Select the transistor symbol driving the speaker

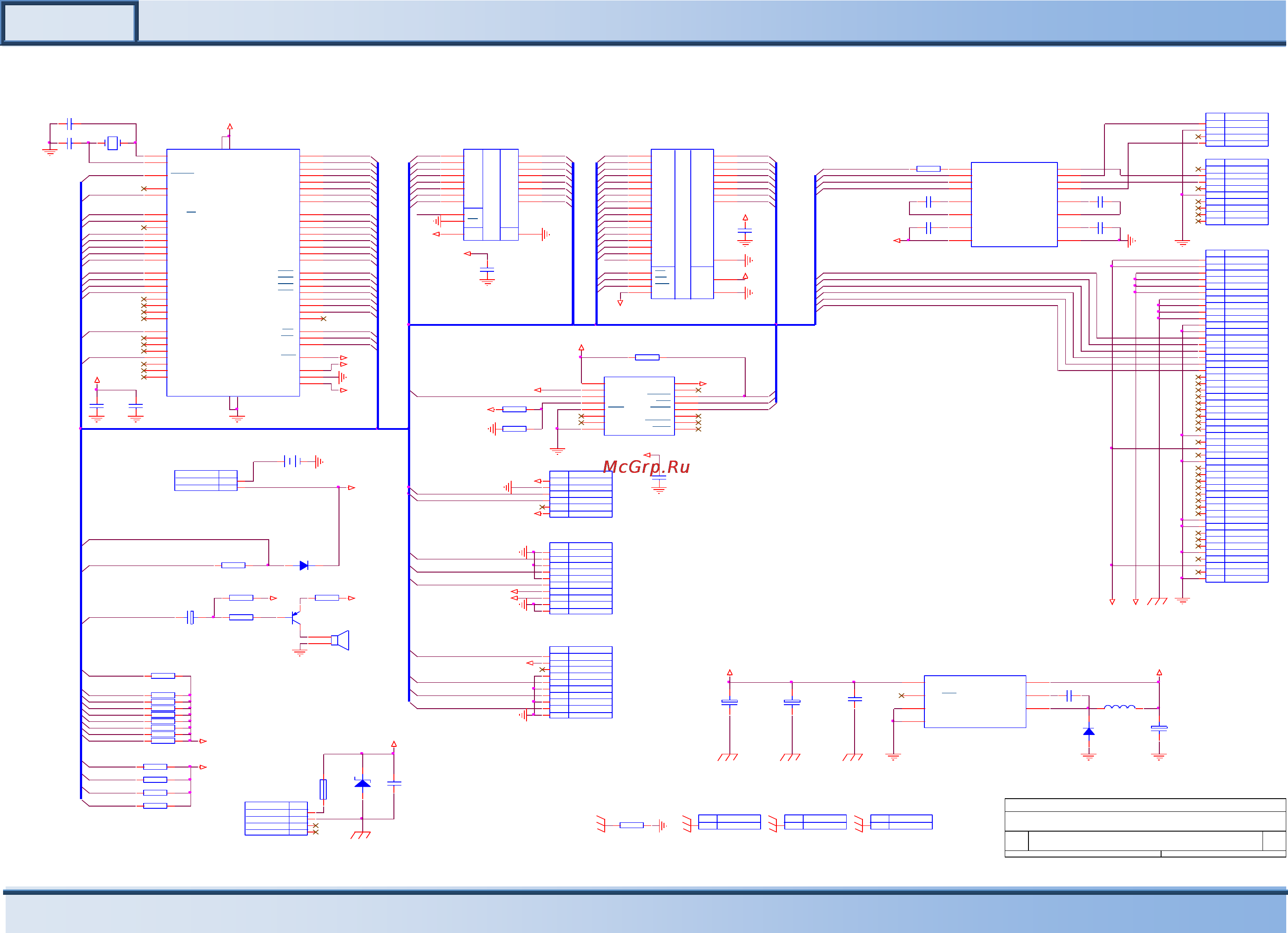click(x=296, y=617)
